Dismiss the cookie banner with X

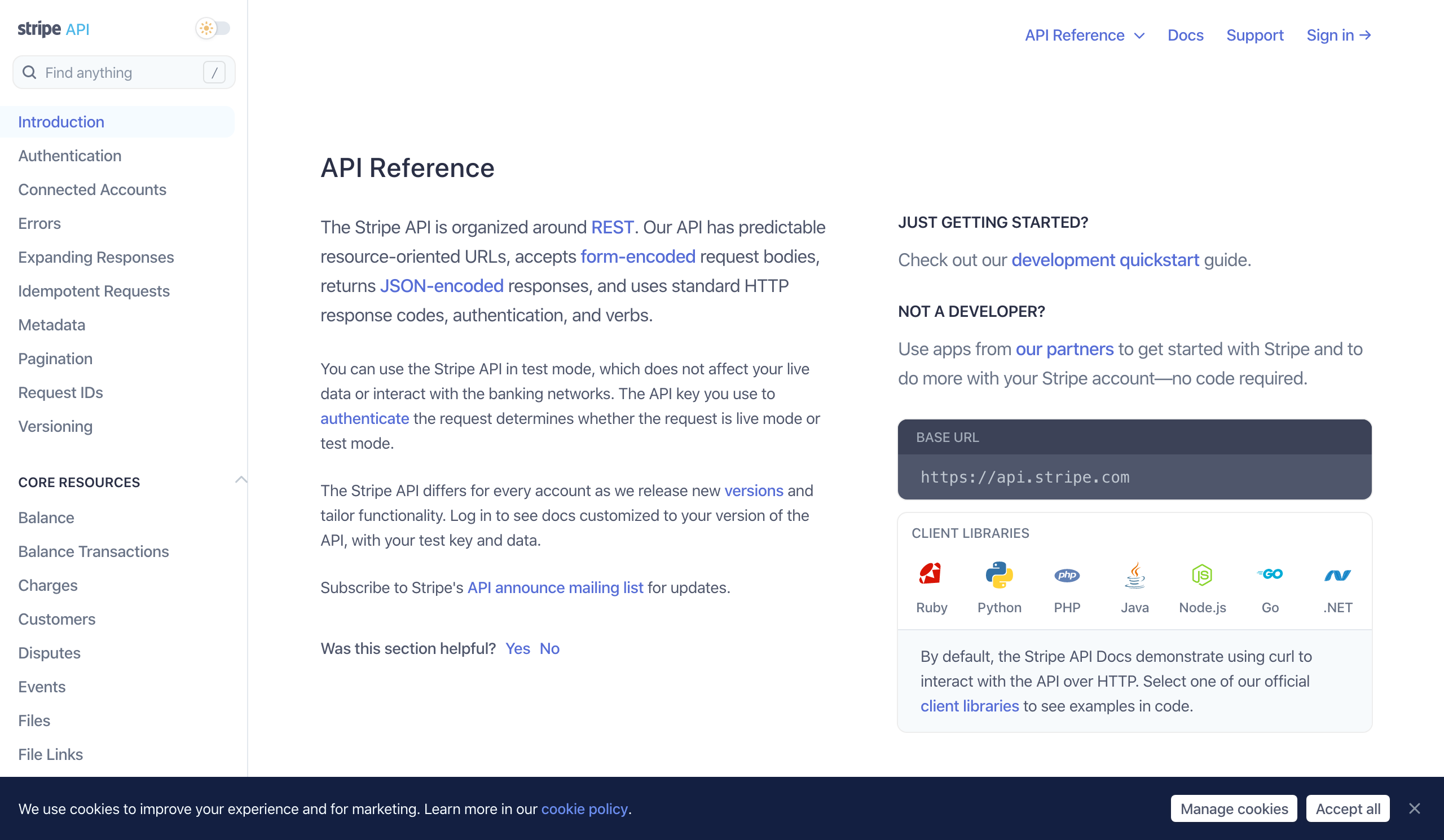click(1414, 808)
